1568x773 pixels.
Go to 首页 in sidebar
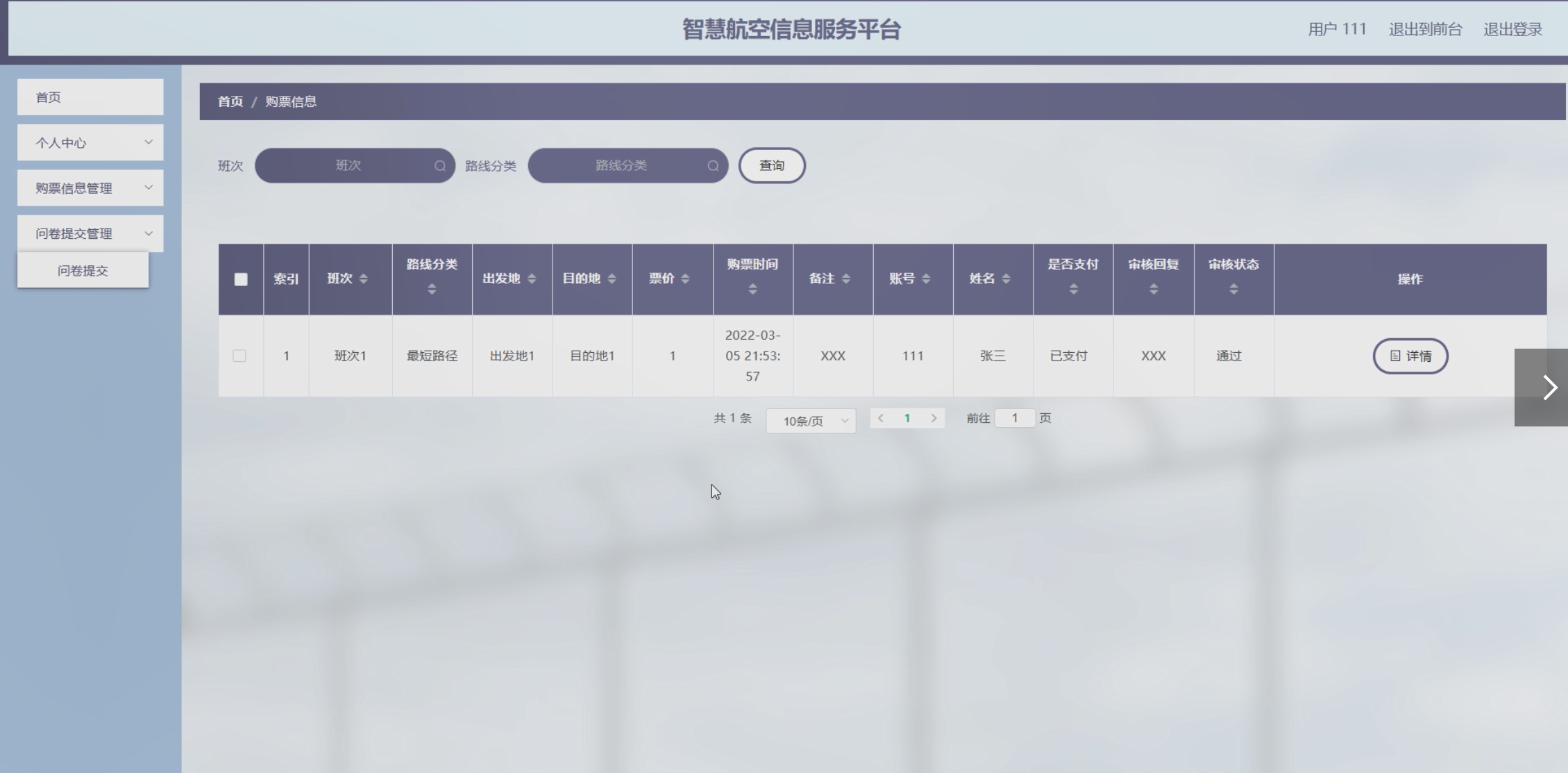pos(90,97)
